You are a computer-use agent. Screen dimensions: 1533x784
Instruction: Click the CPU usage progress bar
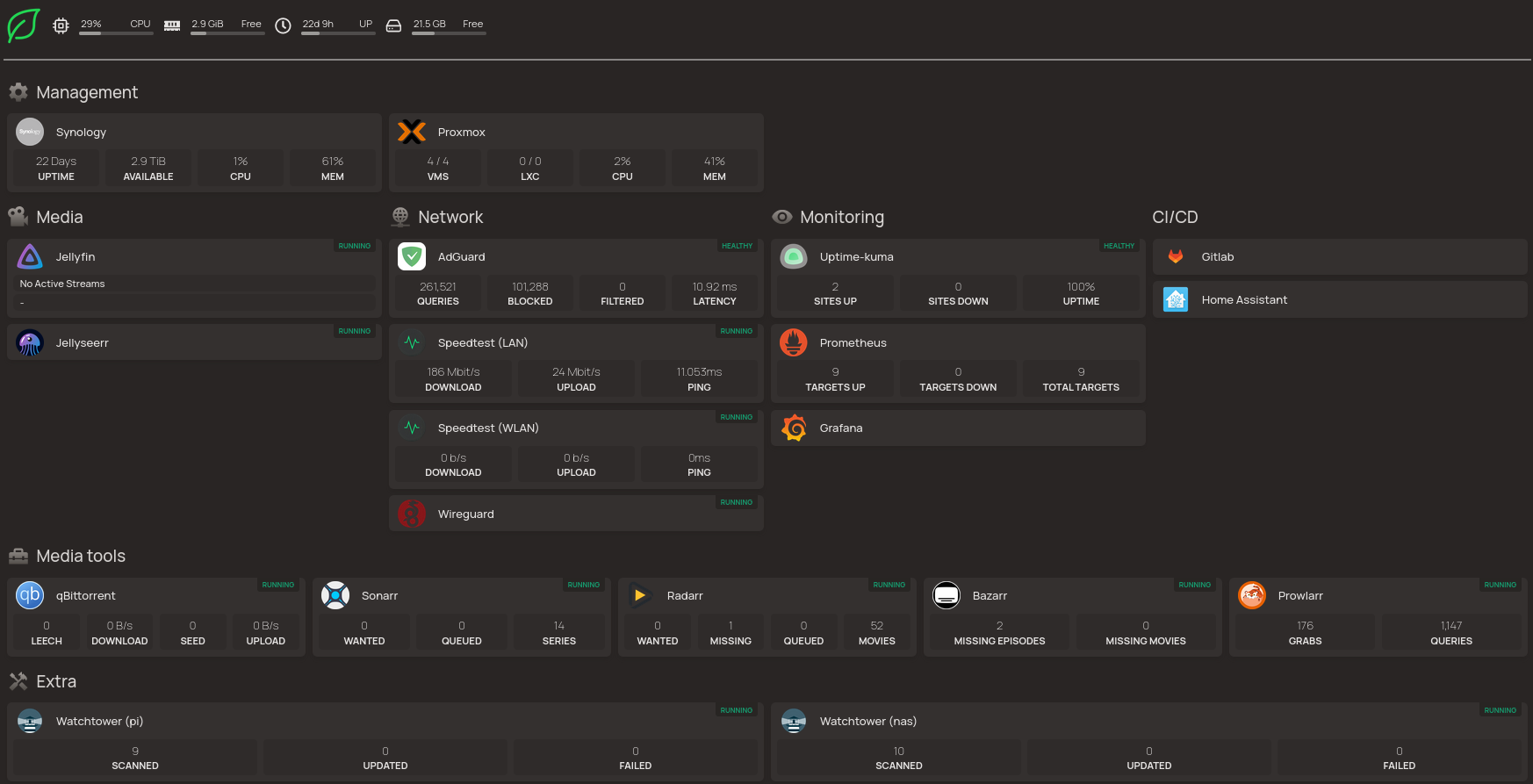pyautogui.click(x=116, y=33)
